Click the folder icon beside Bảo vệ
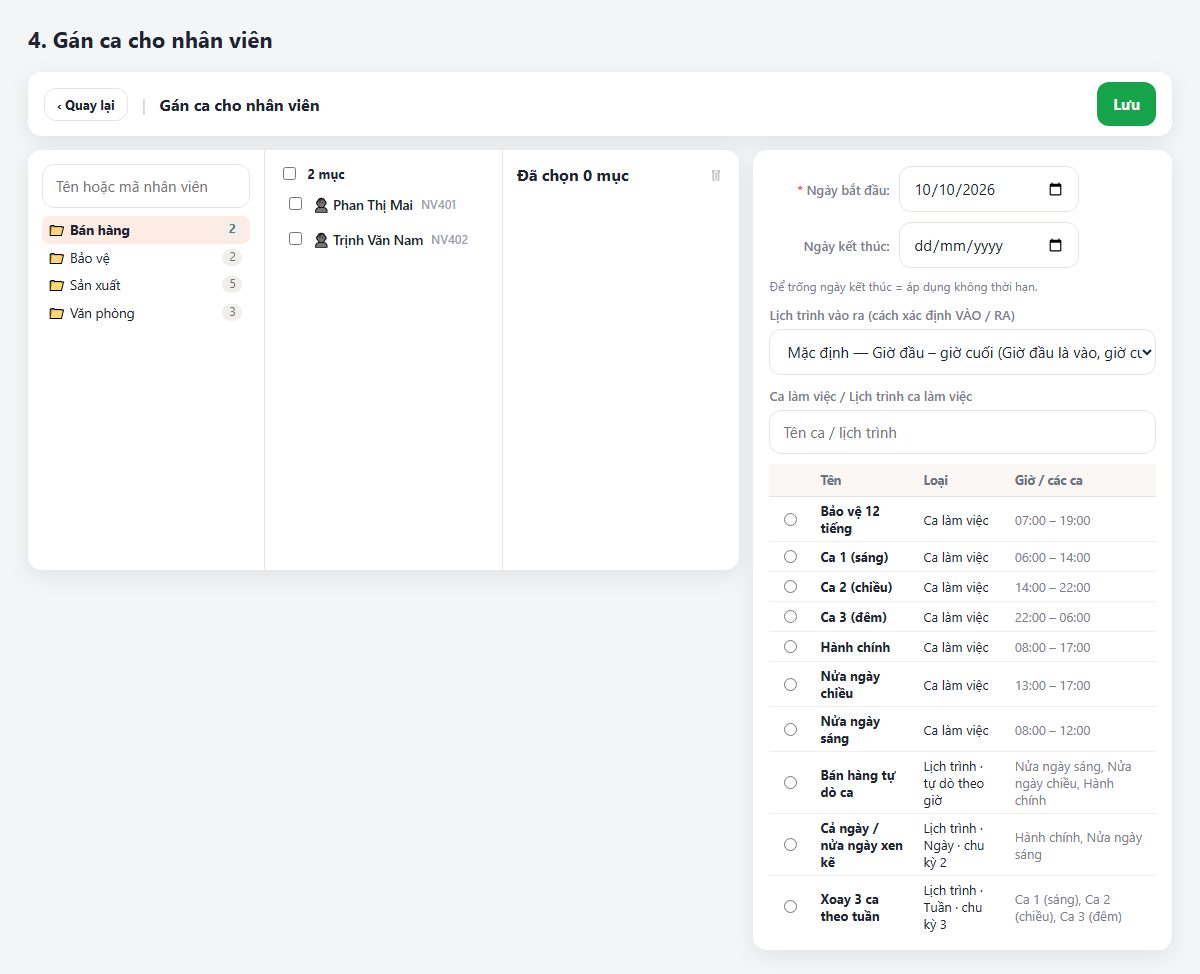 click(57, 258)
